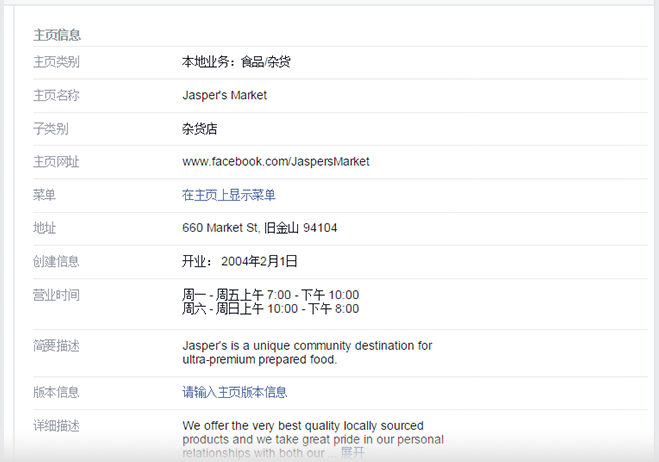Click the opening date 2004年2月1日
The image size is (659, 462).
click(259, 261)
